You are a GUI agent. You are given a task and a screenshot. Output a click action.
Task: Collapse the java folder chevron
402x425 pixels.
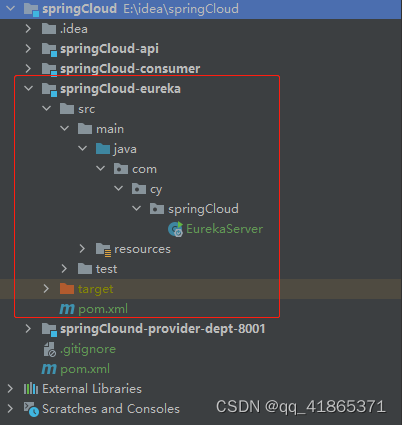click(83, 148)
